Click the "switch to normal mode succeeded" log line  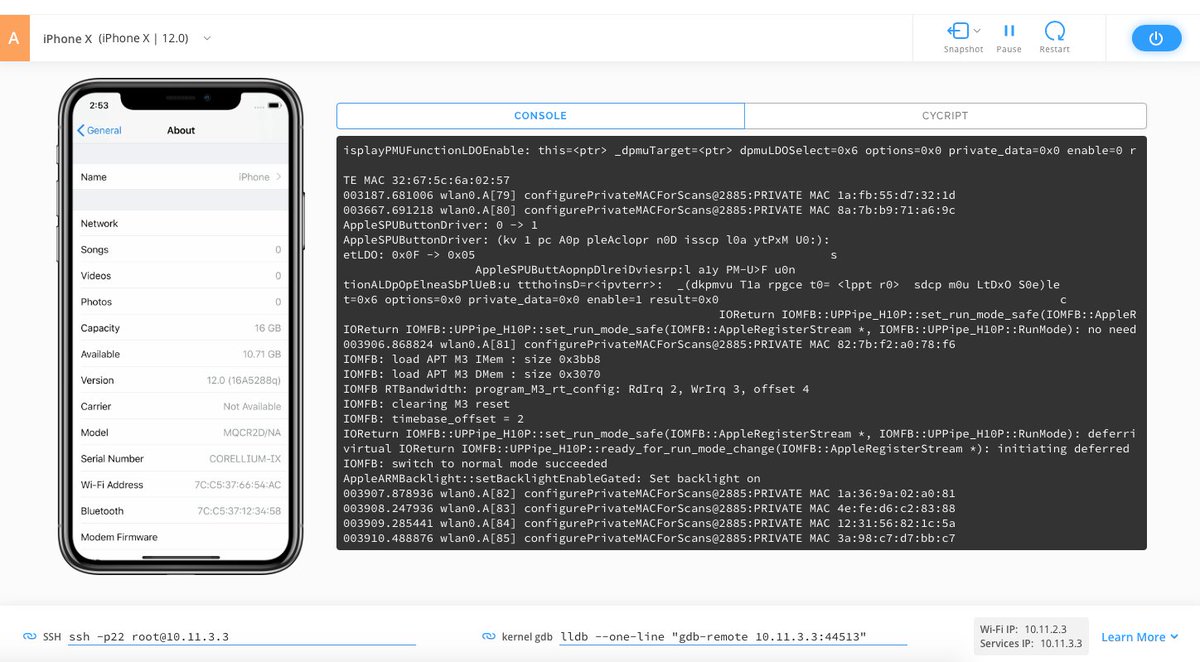475,464
